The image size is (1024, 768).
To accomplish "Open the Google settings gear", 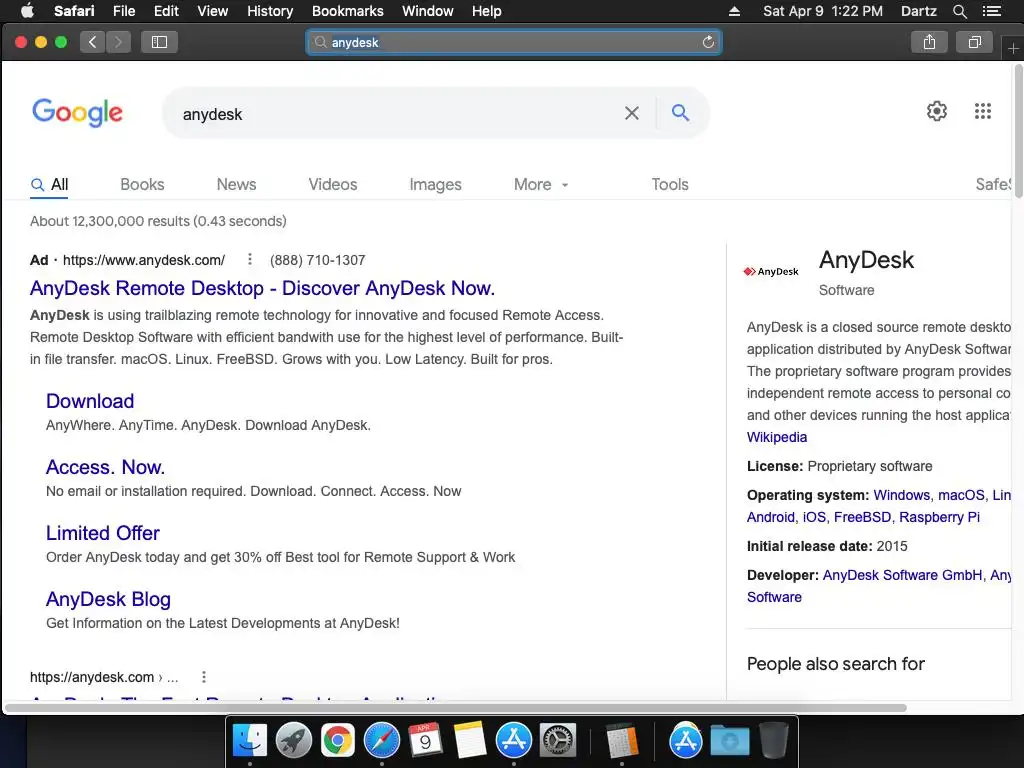I will pyautogui.click(x=936, y=111).
